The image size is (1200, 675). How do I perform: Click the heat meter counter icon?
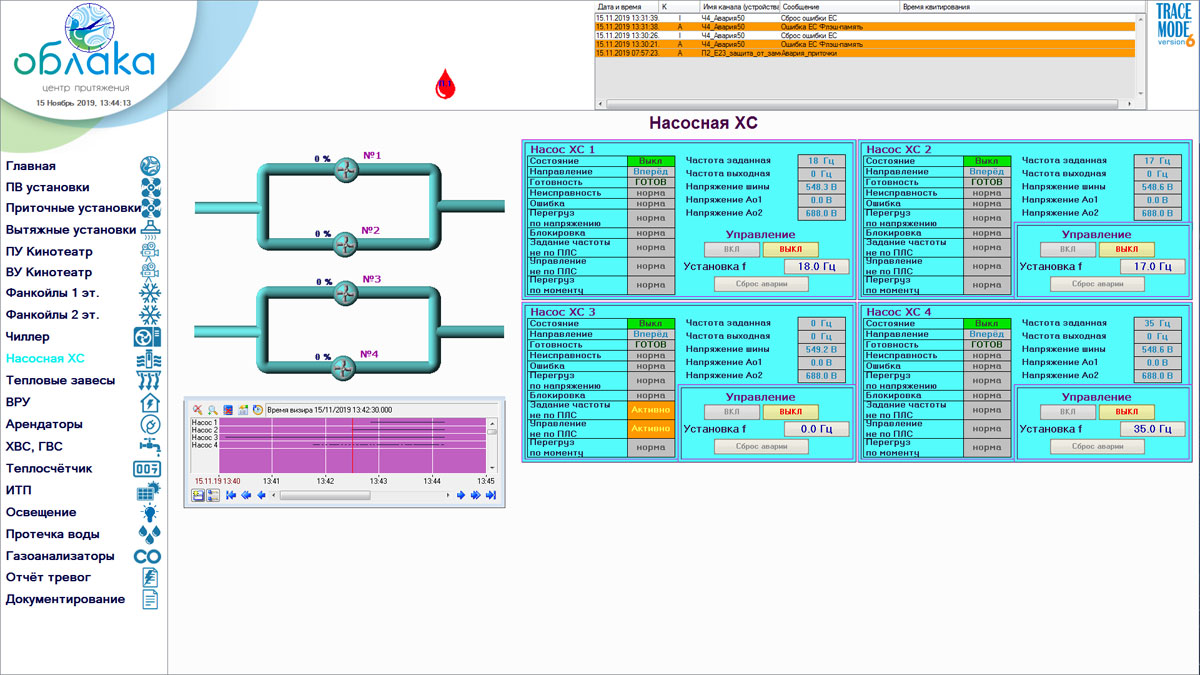(x=148, y=468)
